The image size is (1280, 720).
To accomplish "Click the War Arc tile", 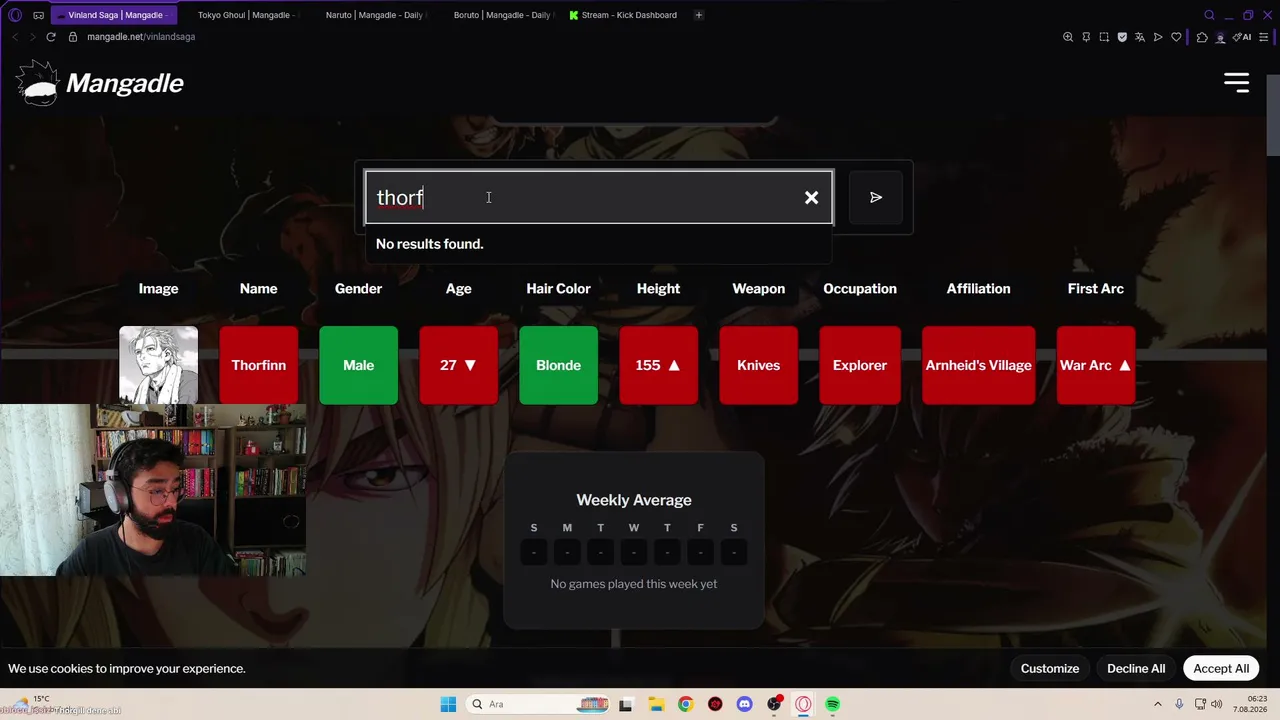I will click(1096, 365).
